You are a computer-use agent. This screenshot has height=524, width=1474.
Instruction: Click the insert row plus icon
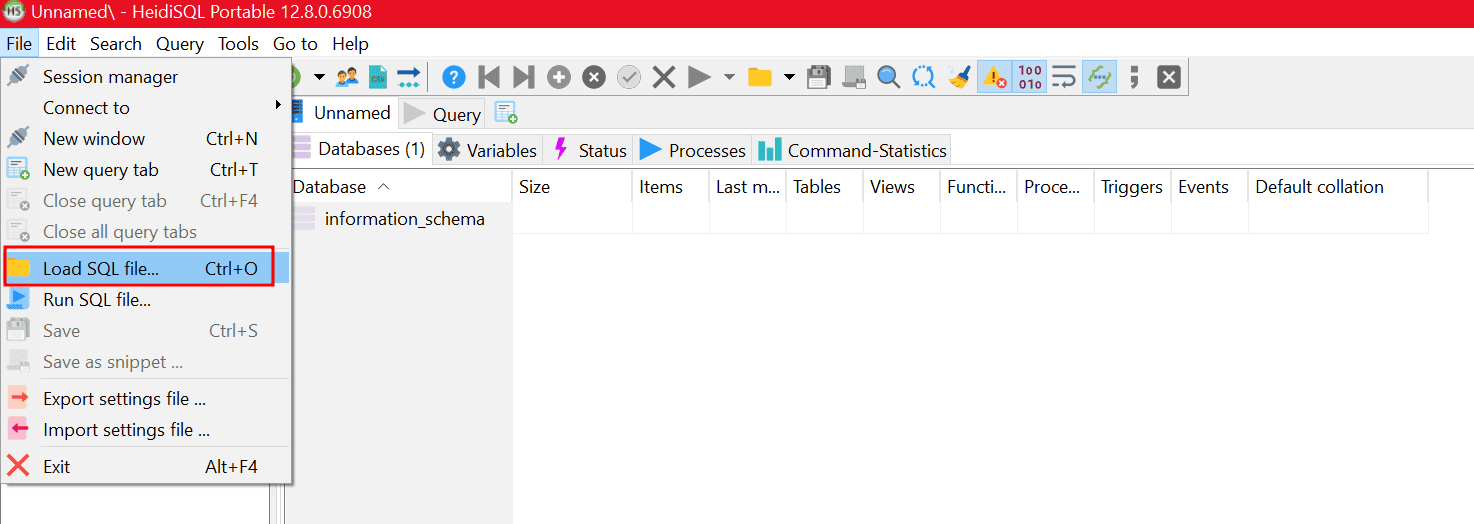(x=559, y=77)
